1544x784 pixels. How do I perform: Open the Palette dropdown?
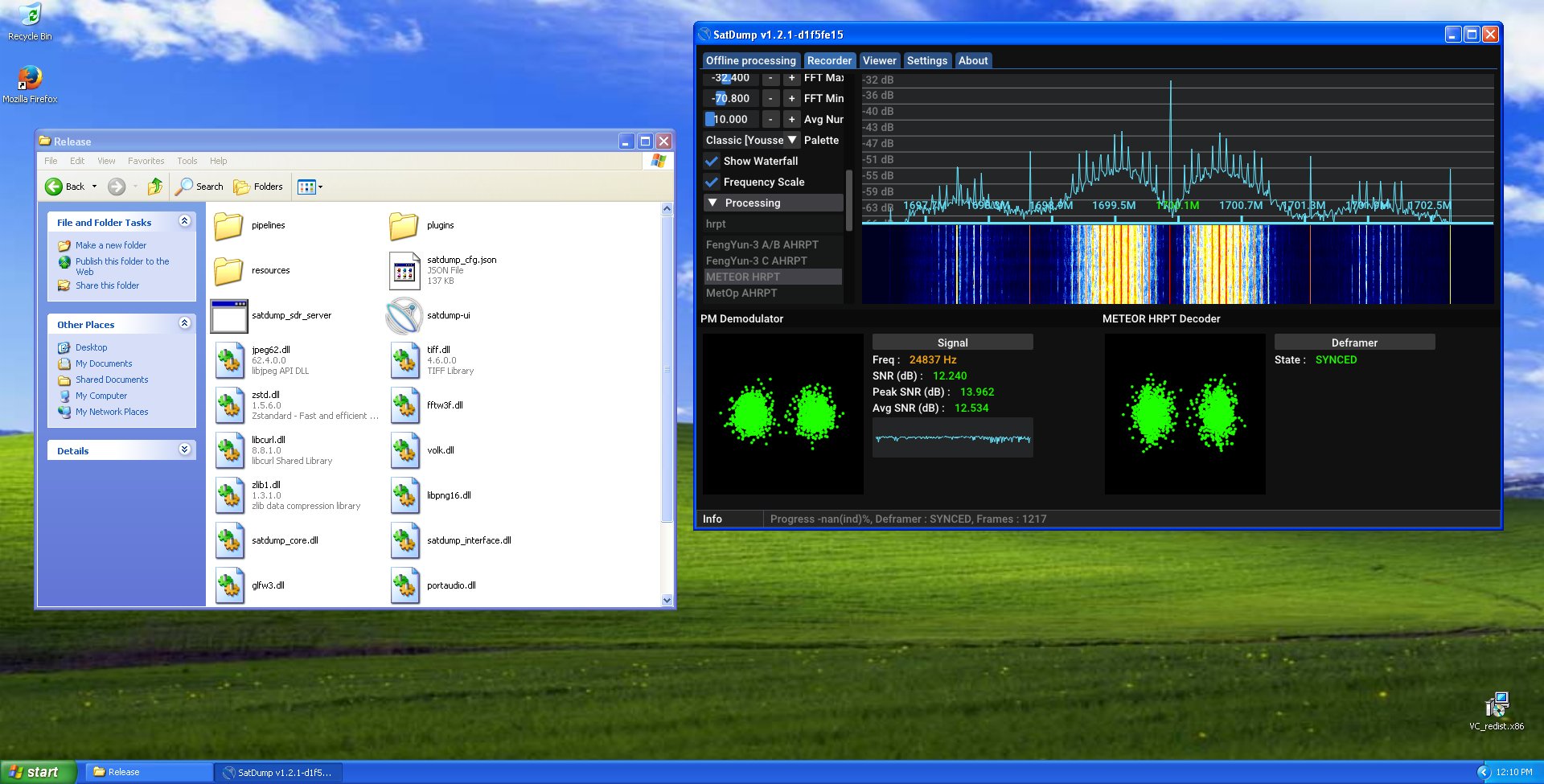pyautogui.click(x=752, y=140)
